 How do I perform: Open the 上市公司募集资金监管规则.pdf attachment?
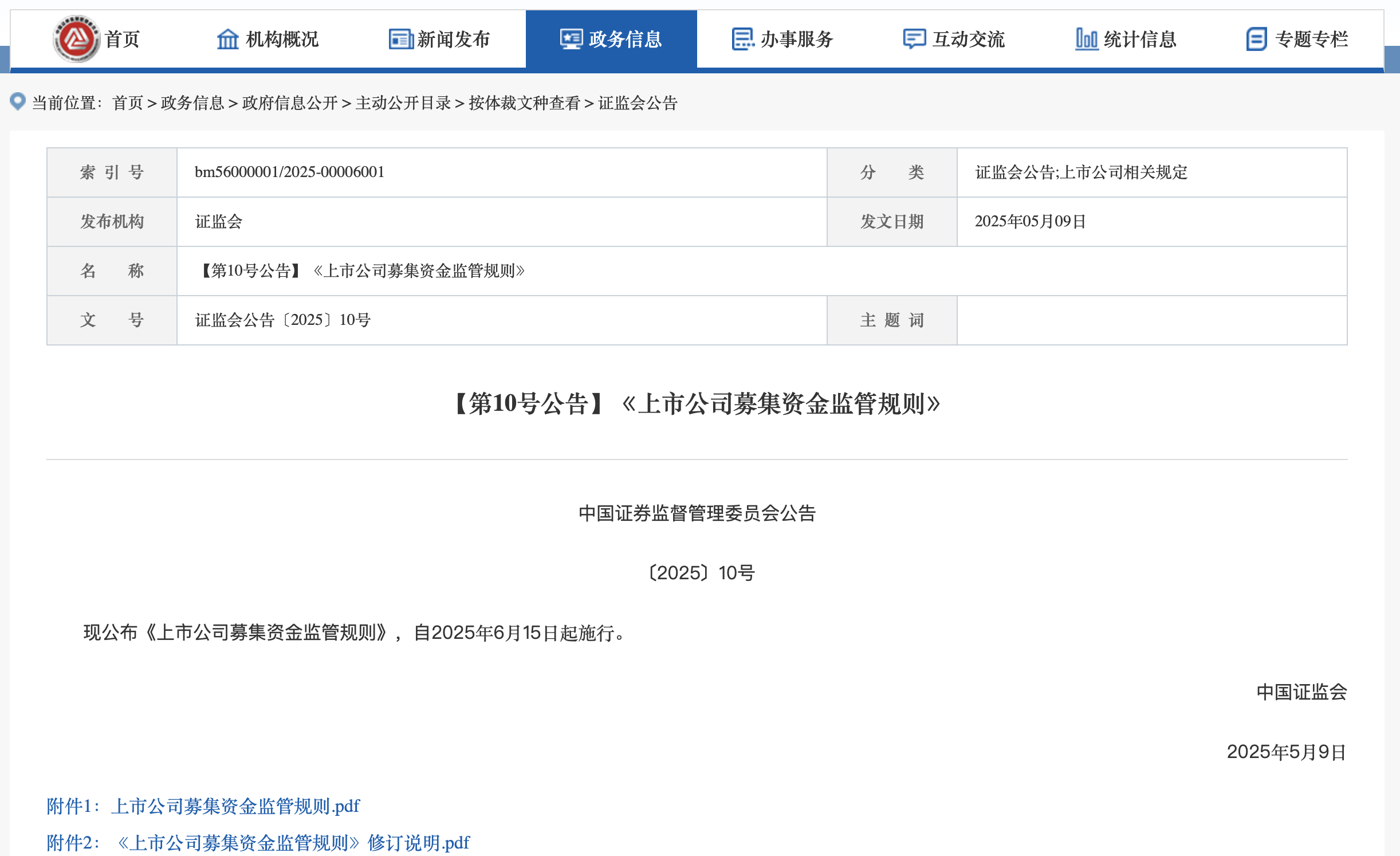(235, 806)
